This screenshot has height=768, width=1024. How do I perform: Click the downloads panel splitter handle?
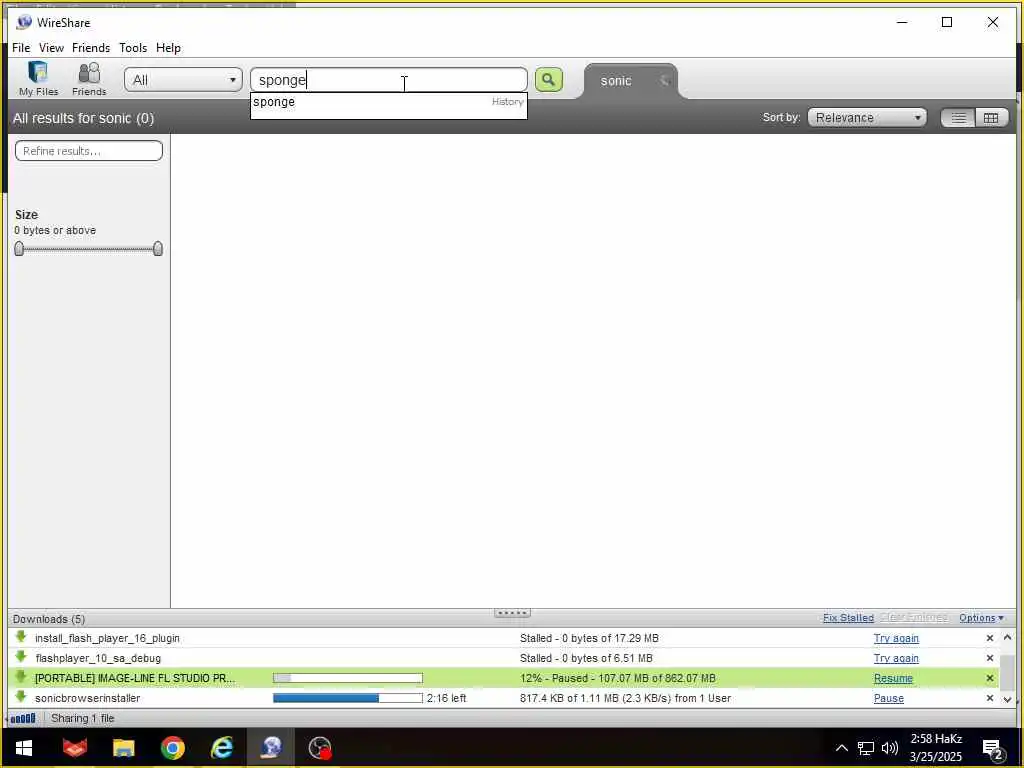coord(512,613)
